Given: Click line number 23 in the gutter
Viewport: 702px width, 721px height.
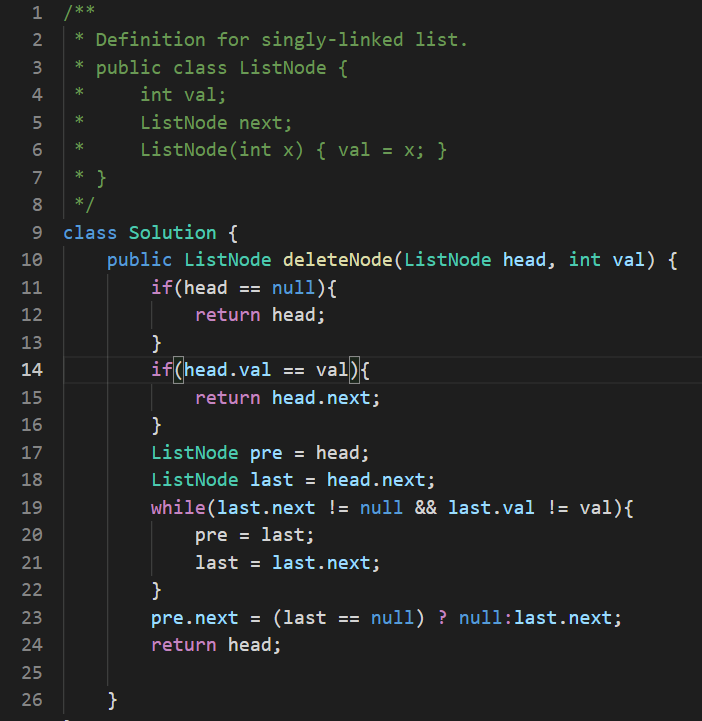Looking at the screenshot, I should [32, 618].
